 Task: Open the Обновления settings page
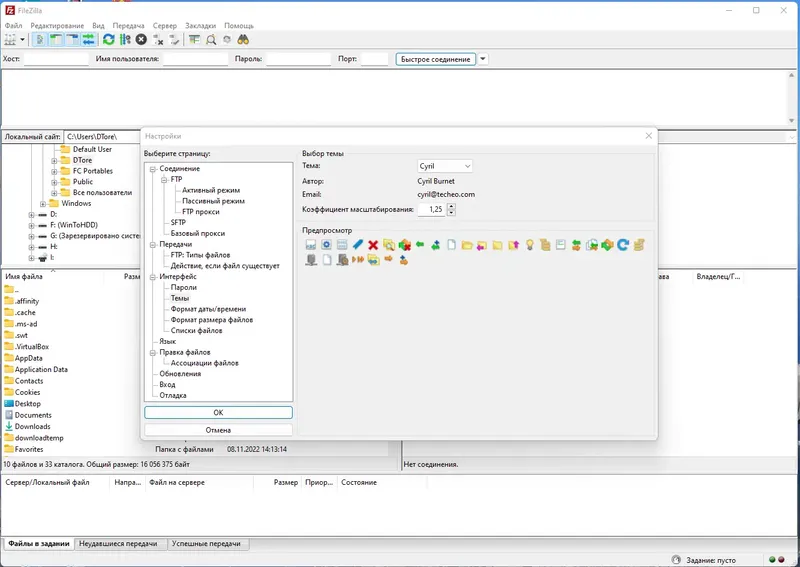pos(180,374)
